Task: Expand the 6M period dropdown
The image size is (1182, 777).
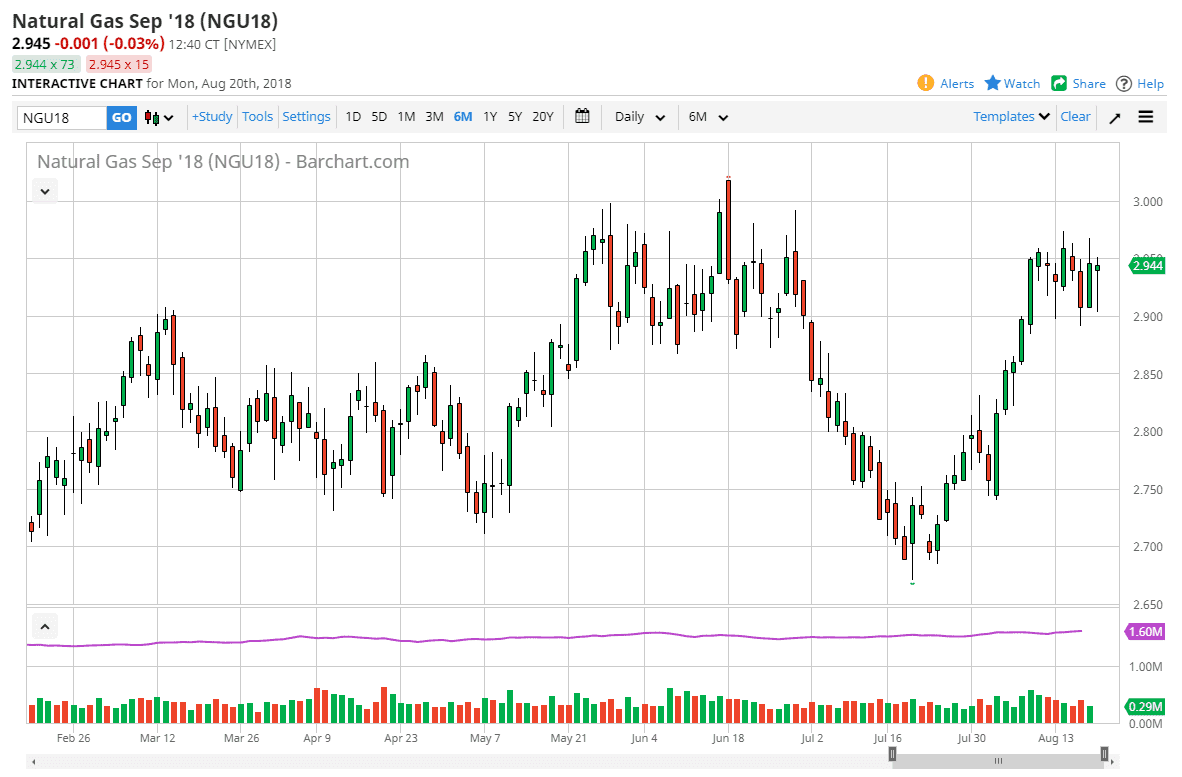Action: tap(708, 117)
